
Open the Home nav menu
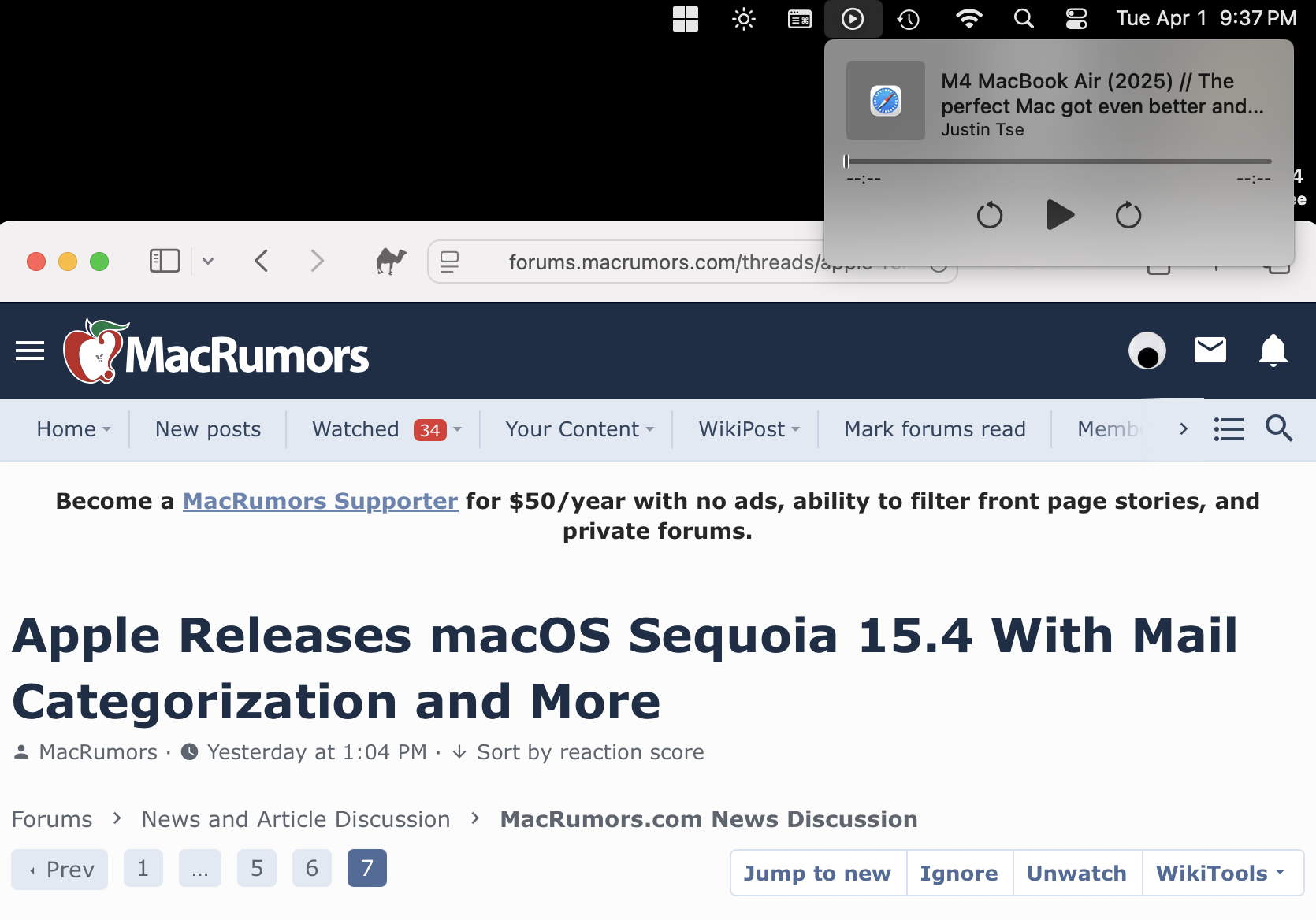pos(74,429)
